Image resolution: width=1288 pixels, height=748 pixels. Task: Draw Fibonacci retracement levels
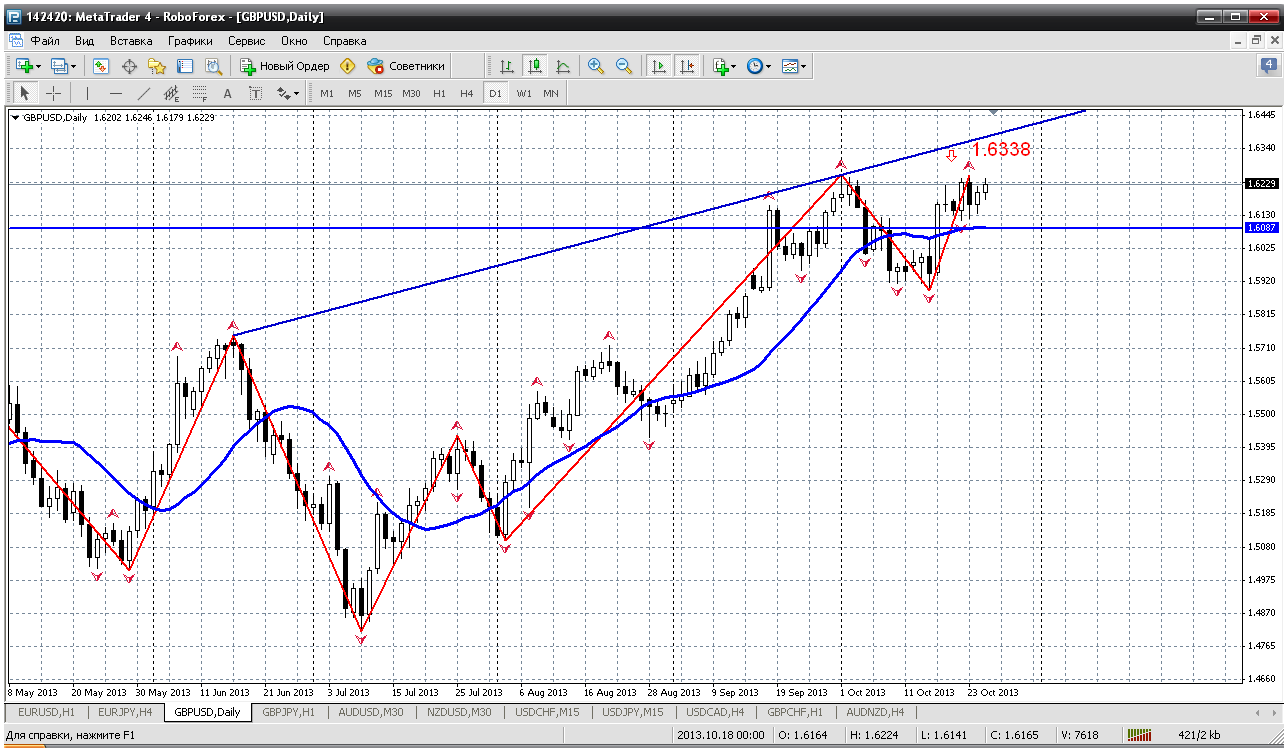click(x=199, y=93)
